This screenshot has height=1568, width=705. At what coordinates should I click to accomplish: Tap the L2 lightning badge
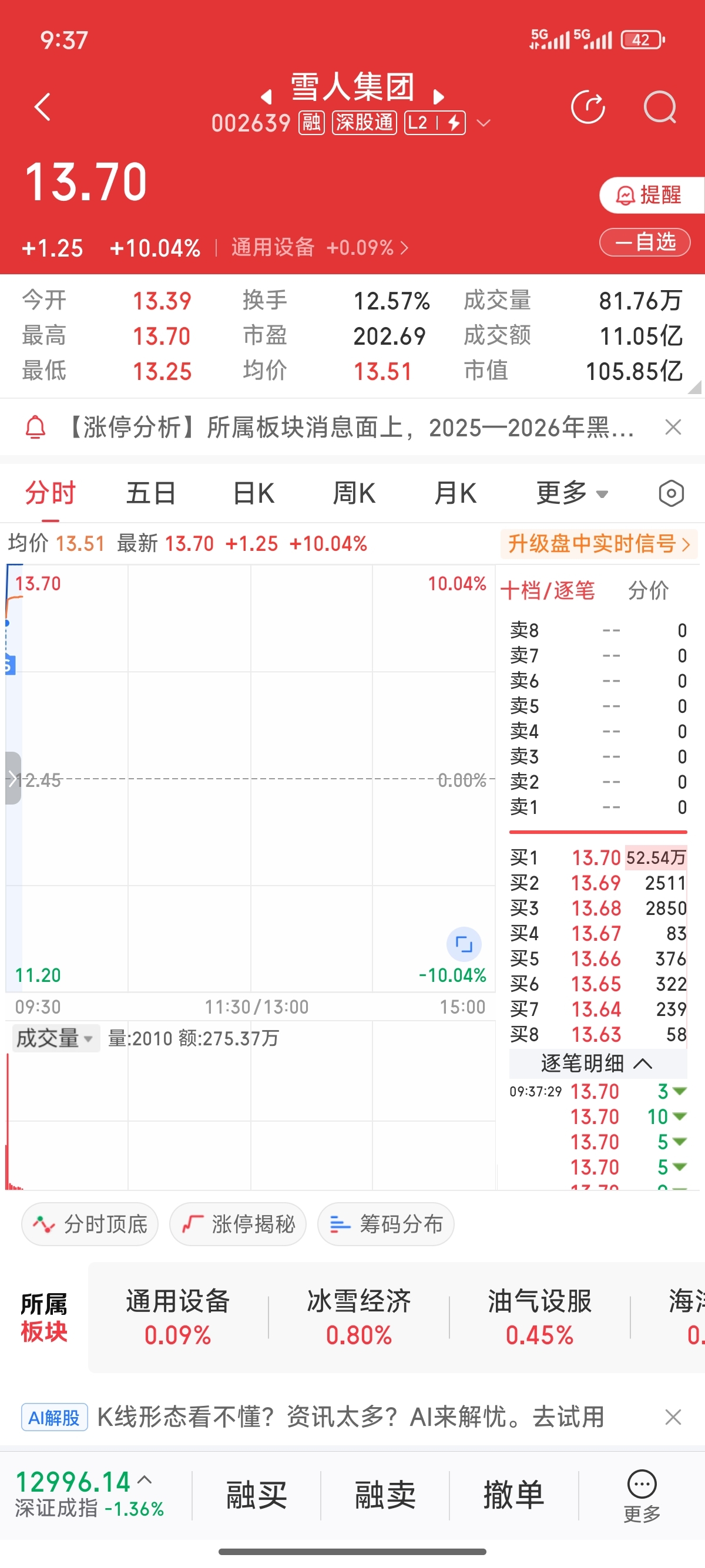[x=435, y=123]
